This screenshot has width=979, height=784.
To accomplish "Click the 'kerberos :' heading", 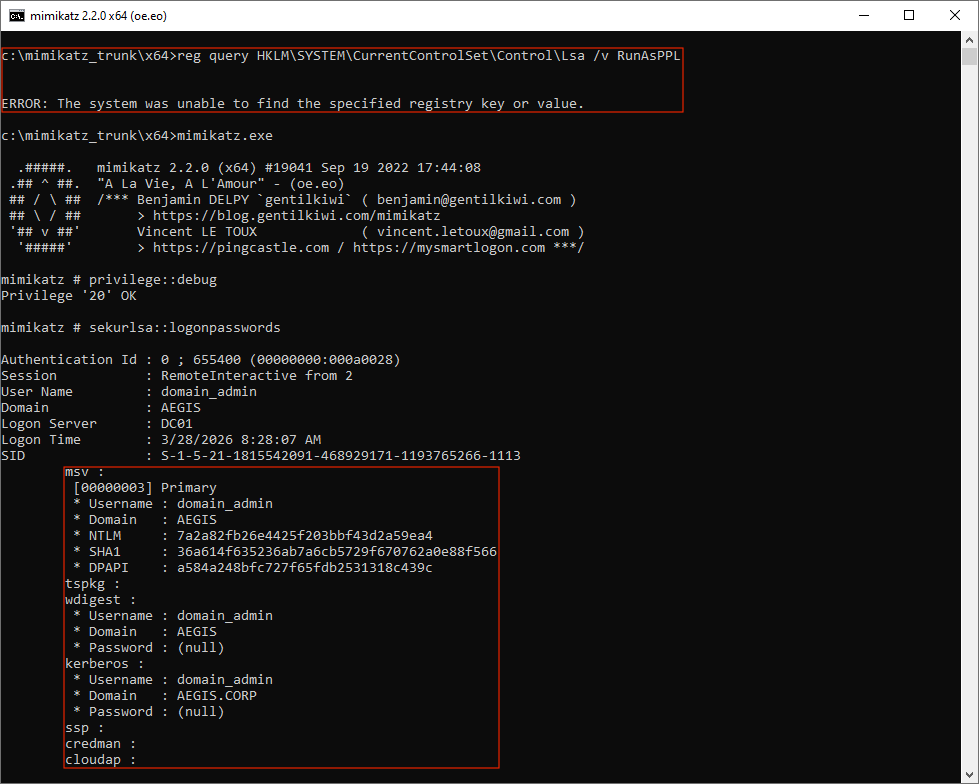I will click(104, 664).
